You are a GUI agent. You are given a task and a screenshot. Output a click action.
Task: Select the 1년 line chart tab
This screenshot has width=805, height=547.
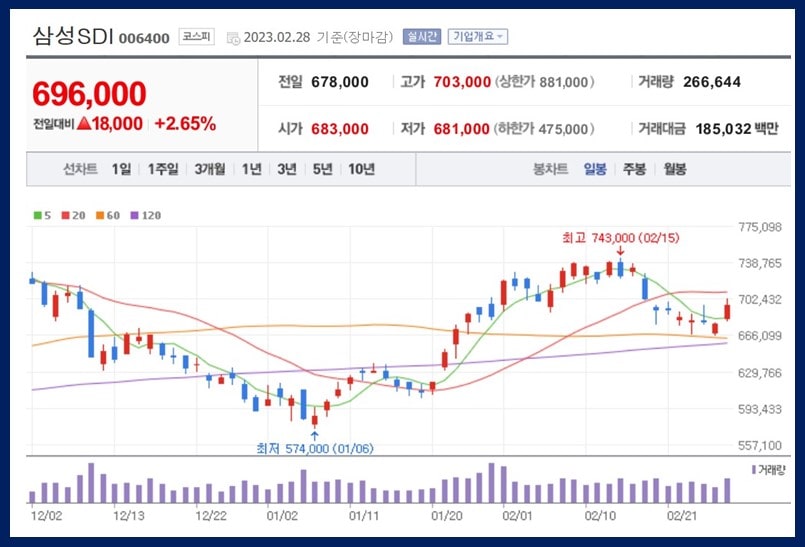tap(252, 169)
